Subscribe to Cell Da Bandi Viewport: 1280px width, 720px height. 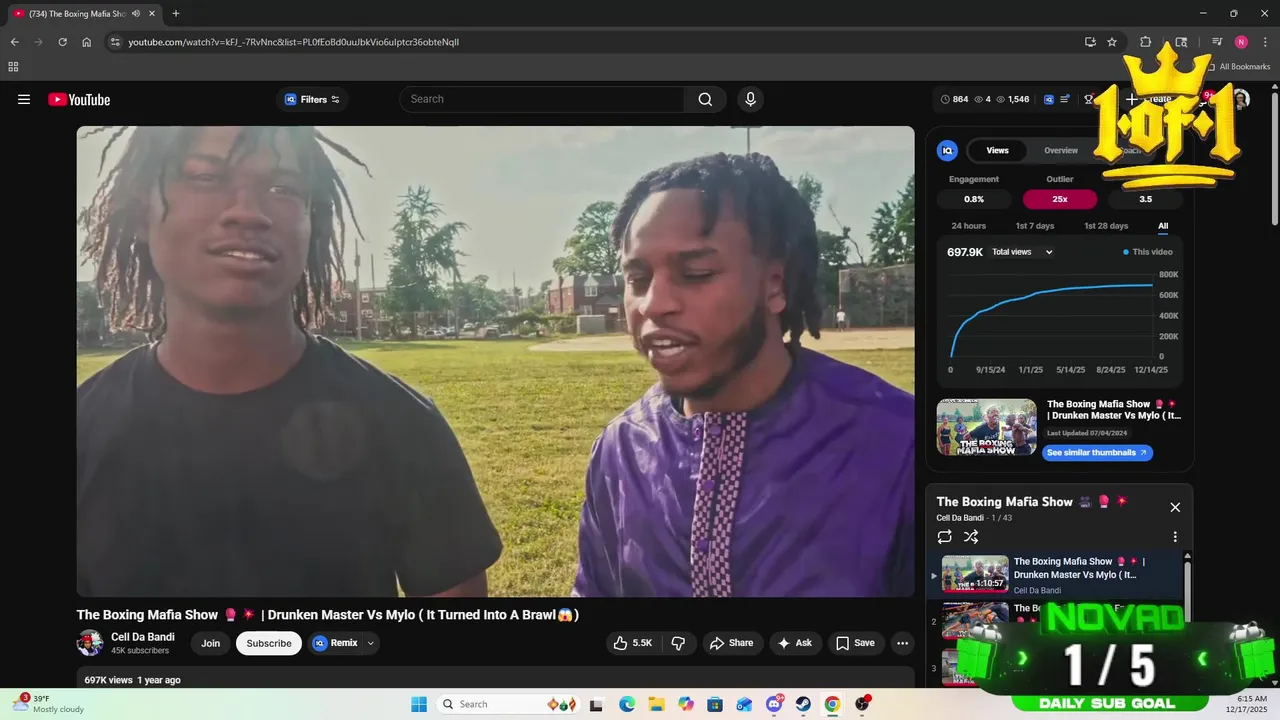[269, 643]
